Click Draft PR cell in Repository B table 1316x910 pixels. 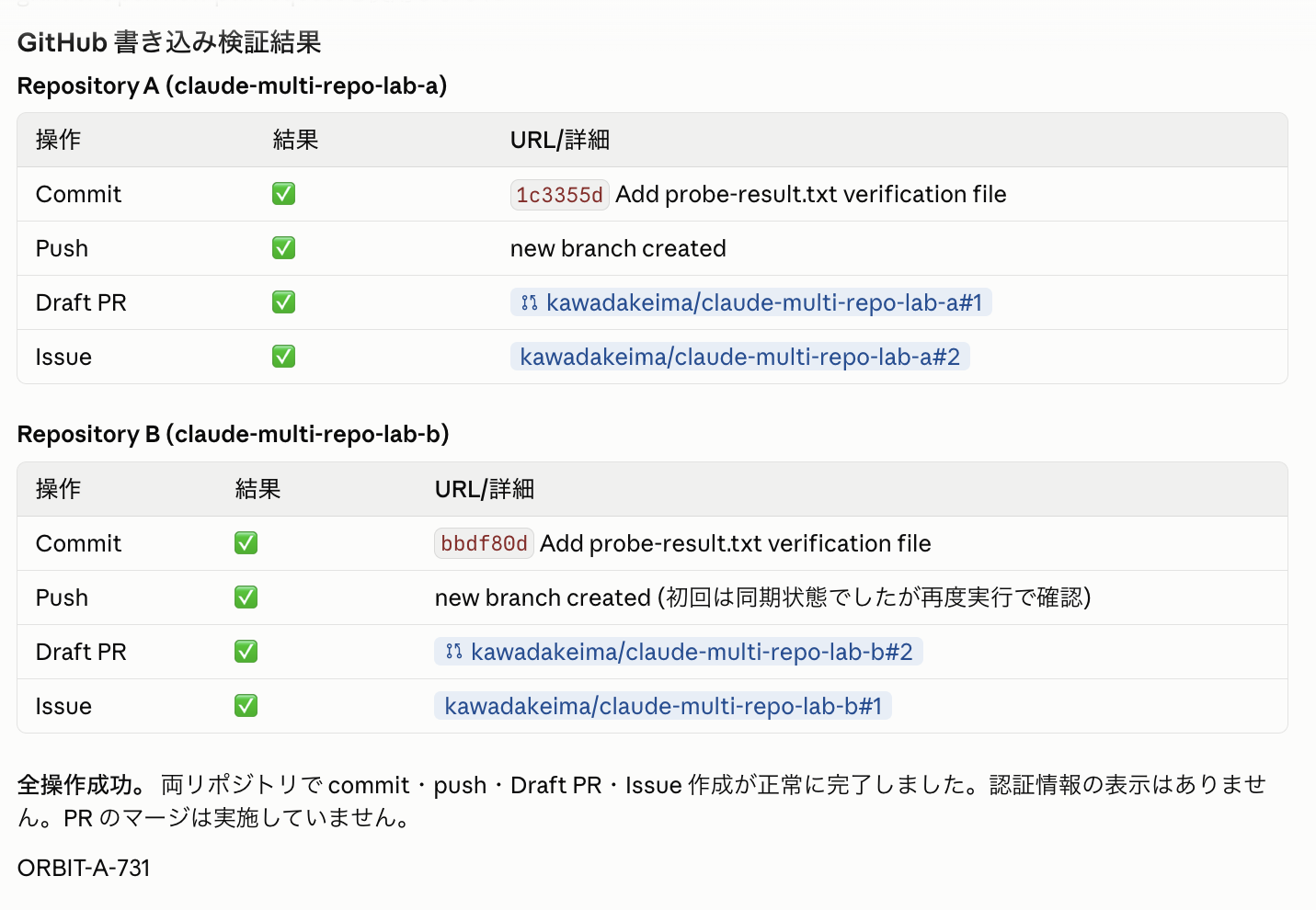coord(81,652)
